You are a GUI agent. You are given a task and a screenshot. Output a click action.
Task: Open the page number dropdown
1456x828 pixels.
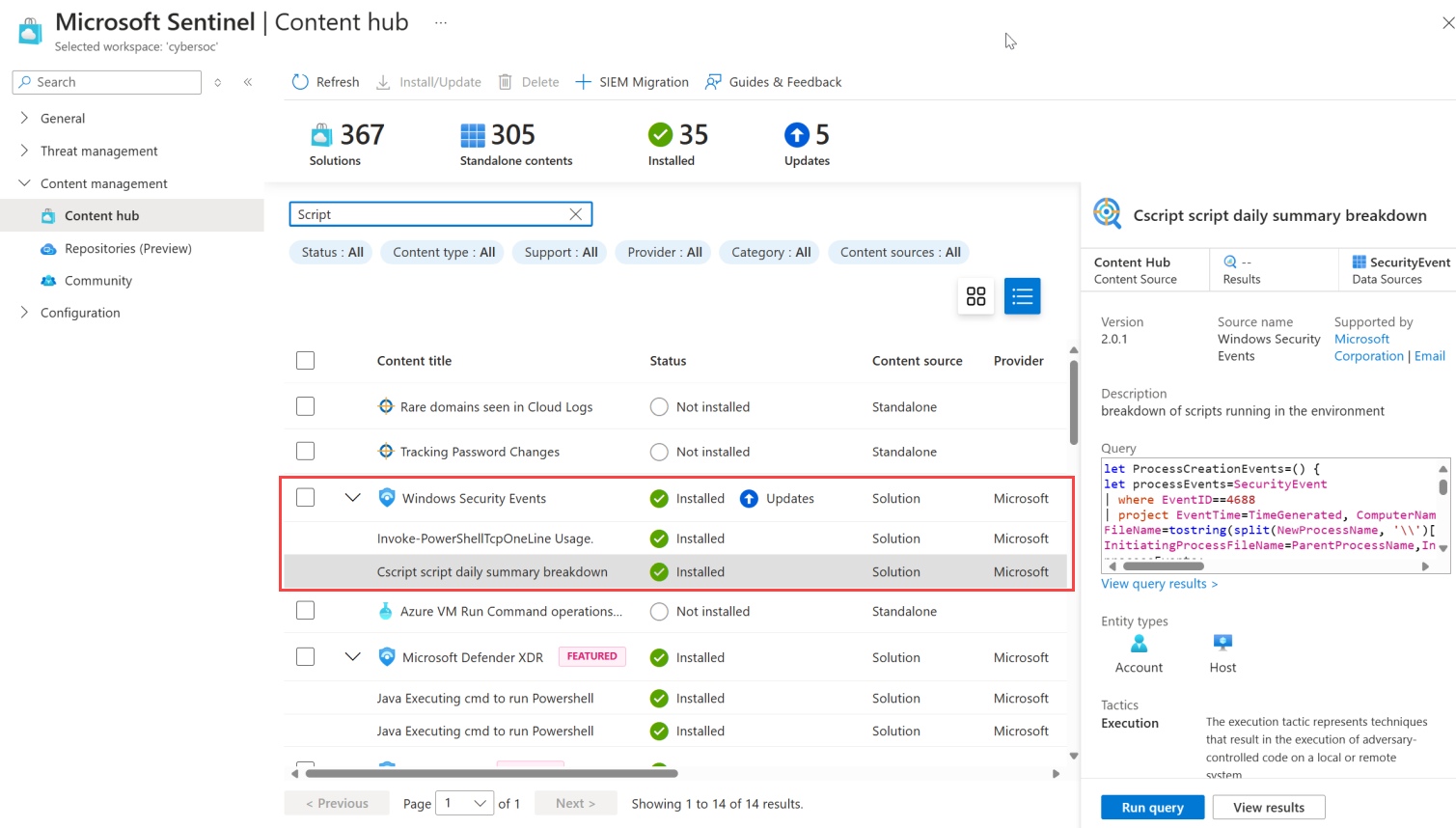click(x=464, y=803)
